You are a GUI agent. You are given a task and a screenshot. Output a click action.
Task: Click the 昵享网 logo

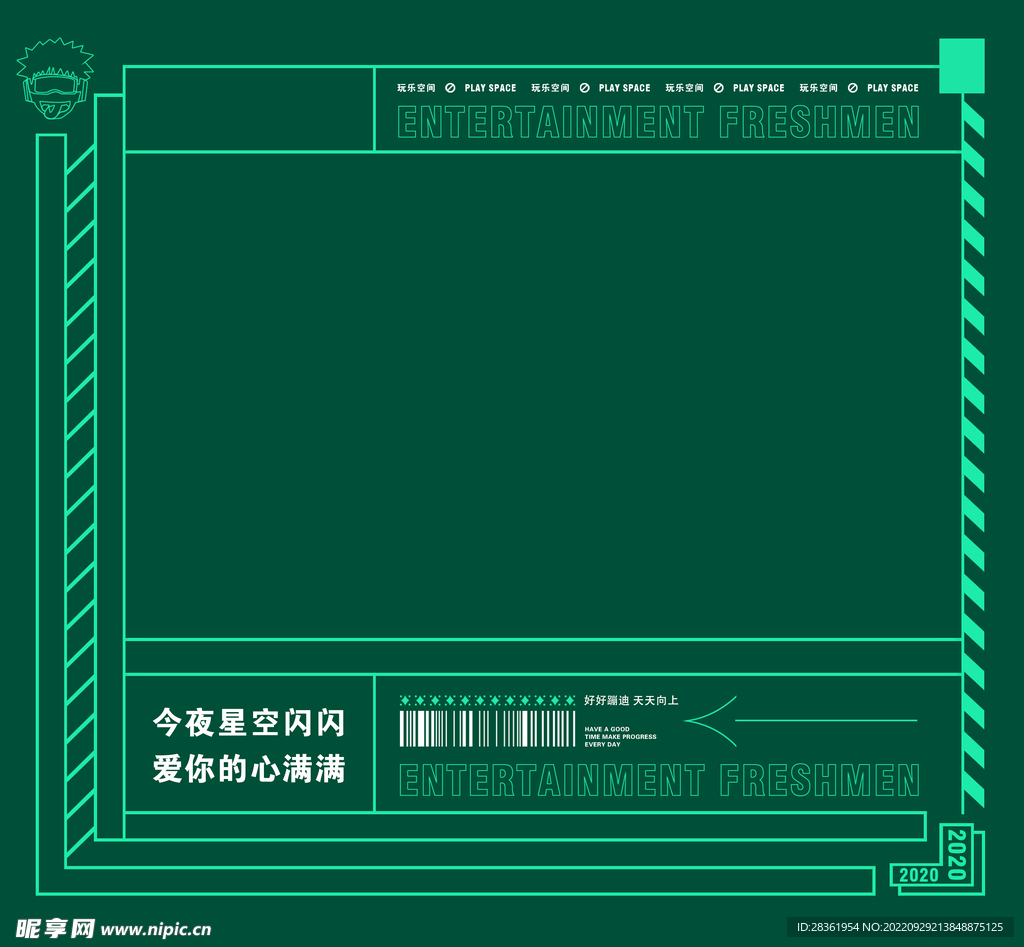[x=55, y=928]
